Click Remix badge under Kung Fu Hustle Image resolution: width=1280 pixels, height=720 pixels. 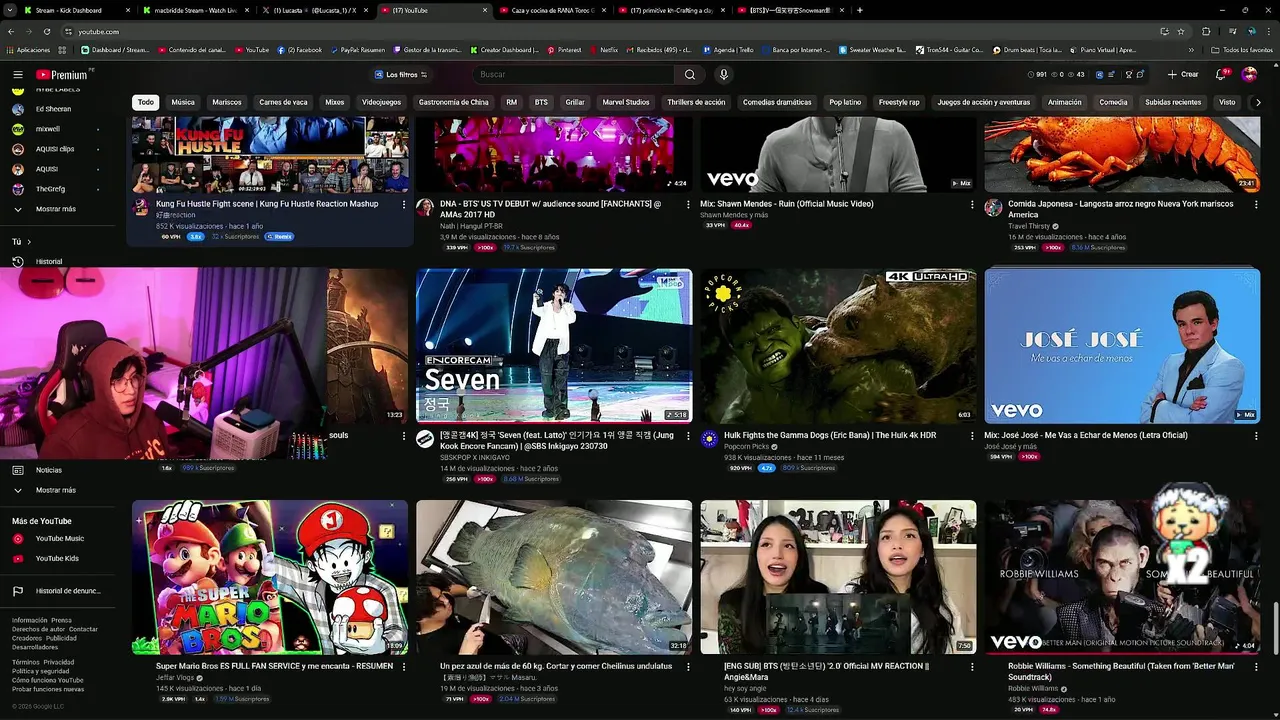(x=279, y=237)
